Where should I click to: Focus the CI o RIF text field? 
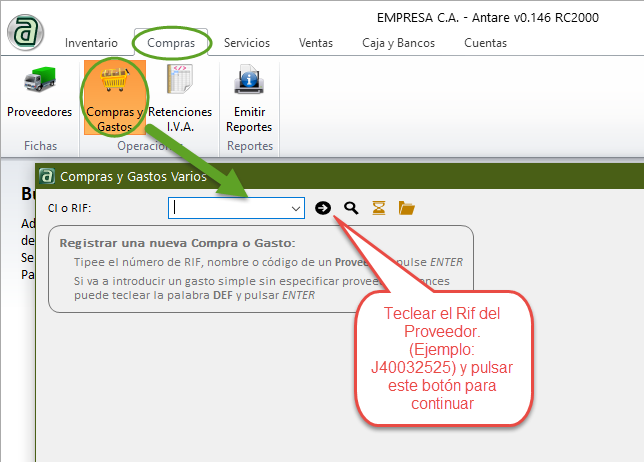click(x=228, y=208)
